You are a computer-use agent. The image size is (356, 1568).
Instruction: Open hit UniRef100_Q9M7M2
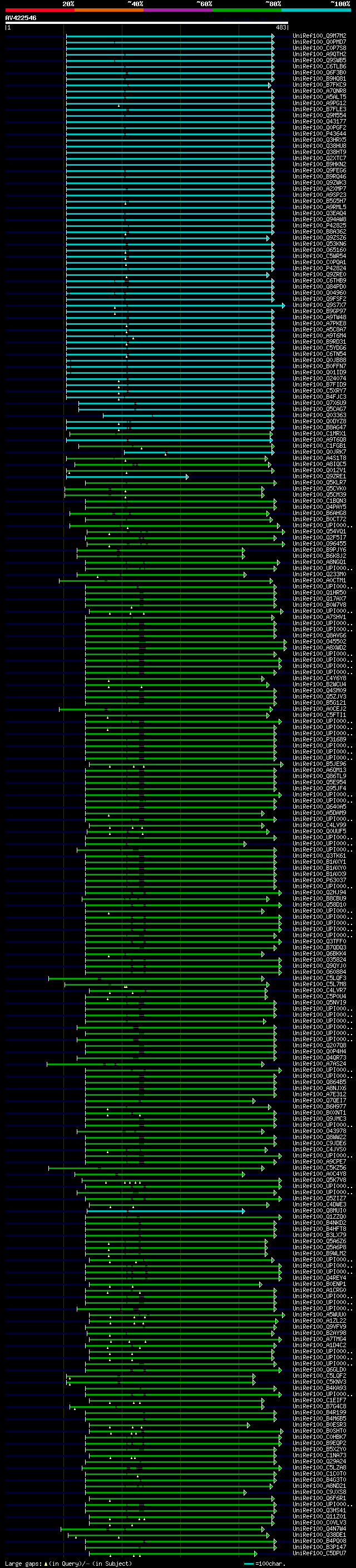pyautogui.click(x=319, y=36)
